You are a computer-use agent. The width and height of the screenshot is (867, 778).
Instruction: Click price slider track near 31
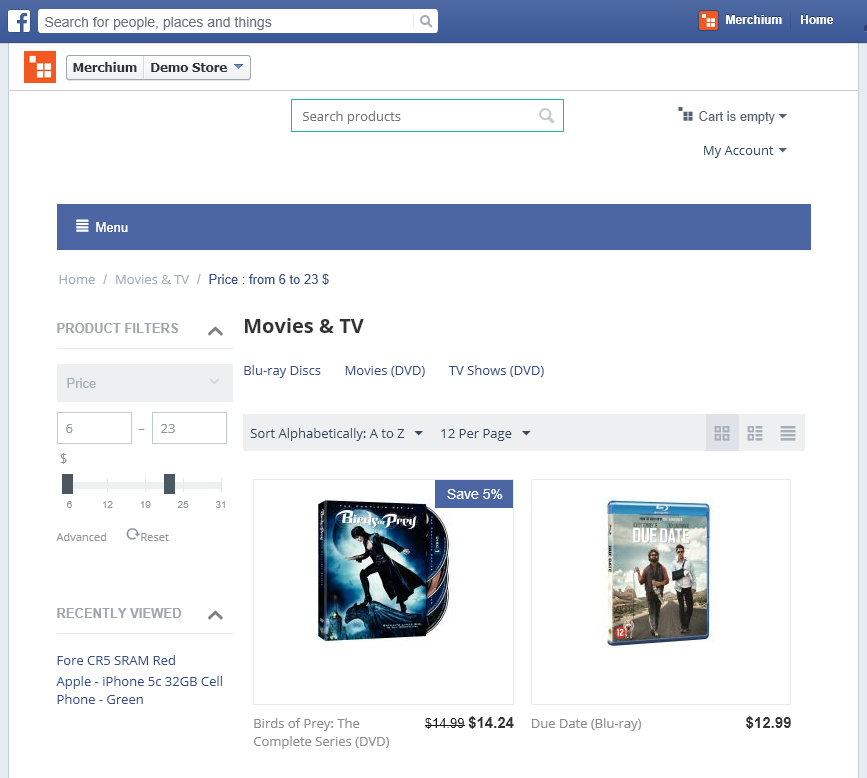tap(221, 485)
